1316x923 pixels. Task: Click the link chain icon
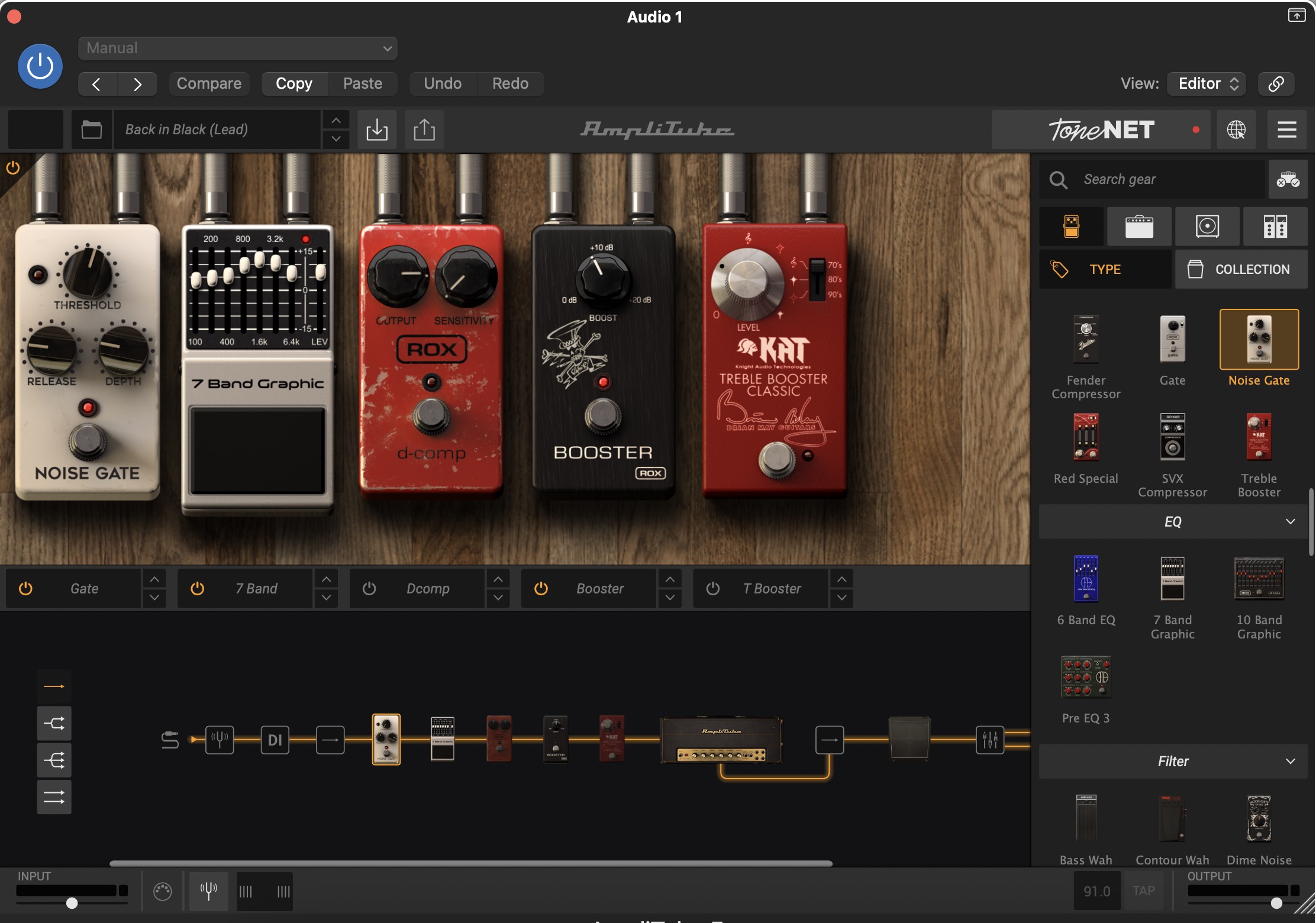[1276, 83]
